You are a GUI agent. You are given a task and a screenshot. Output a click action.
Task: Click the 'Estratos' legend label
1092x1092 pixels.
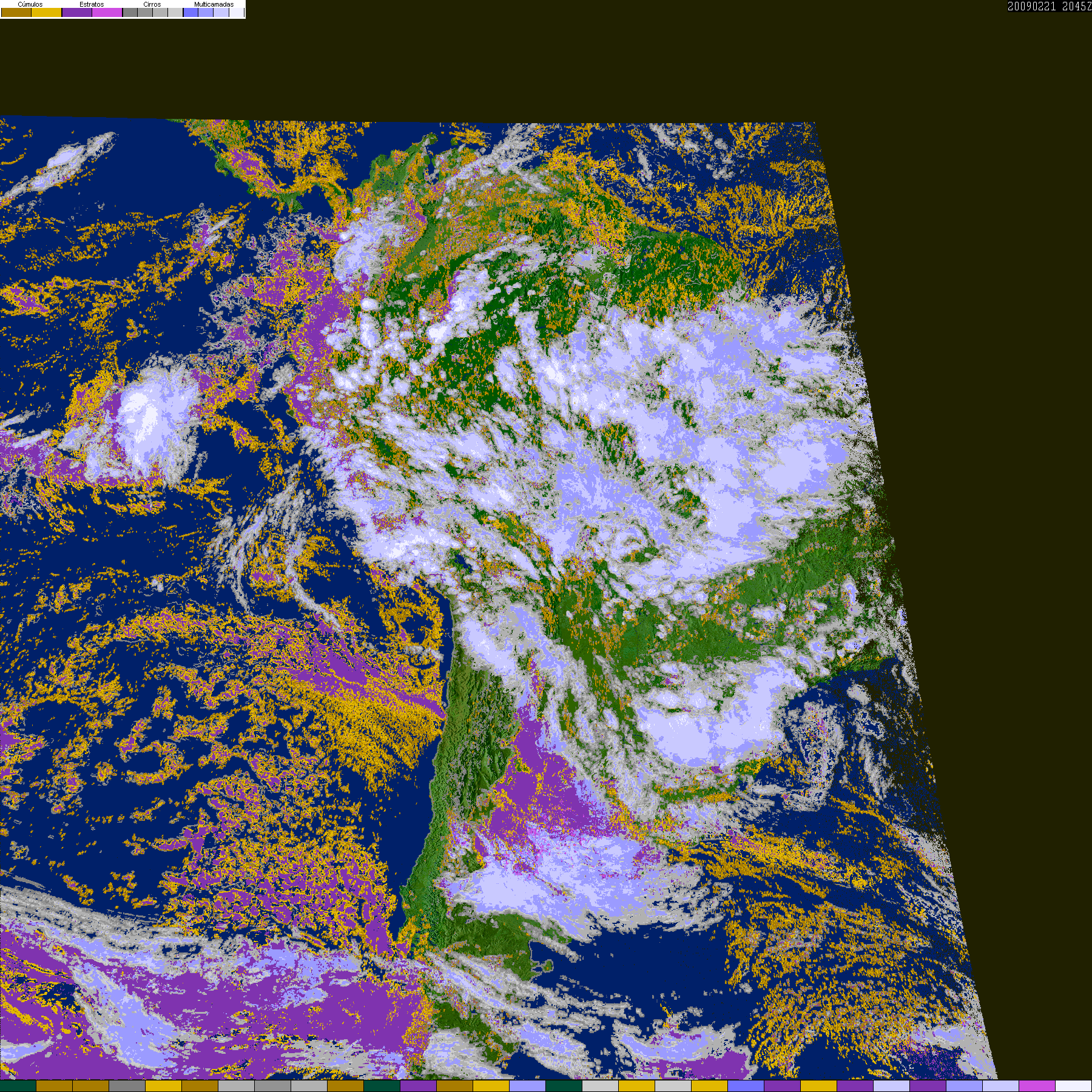(92, 4)
